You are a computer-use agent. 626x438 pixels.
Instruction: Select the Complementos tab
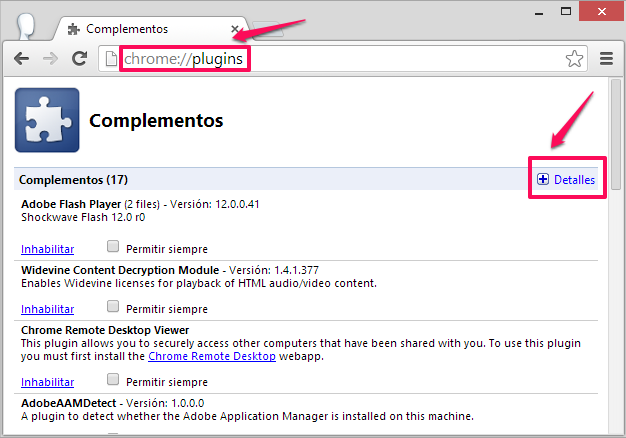tap(150, 29)
